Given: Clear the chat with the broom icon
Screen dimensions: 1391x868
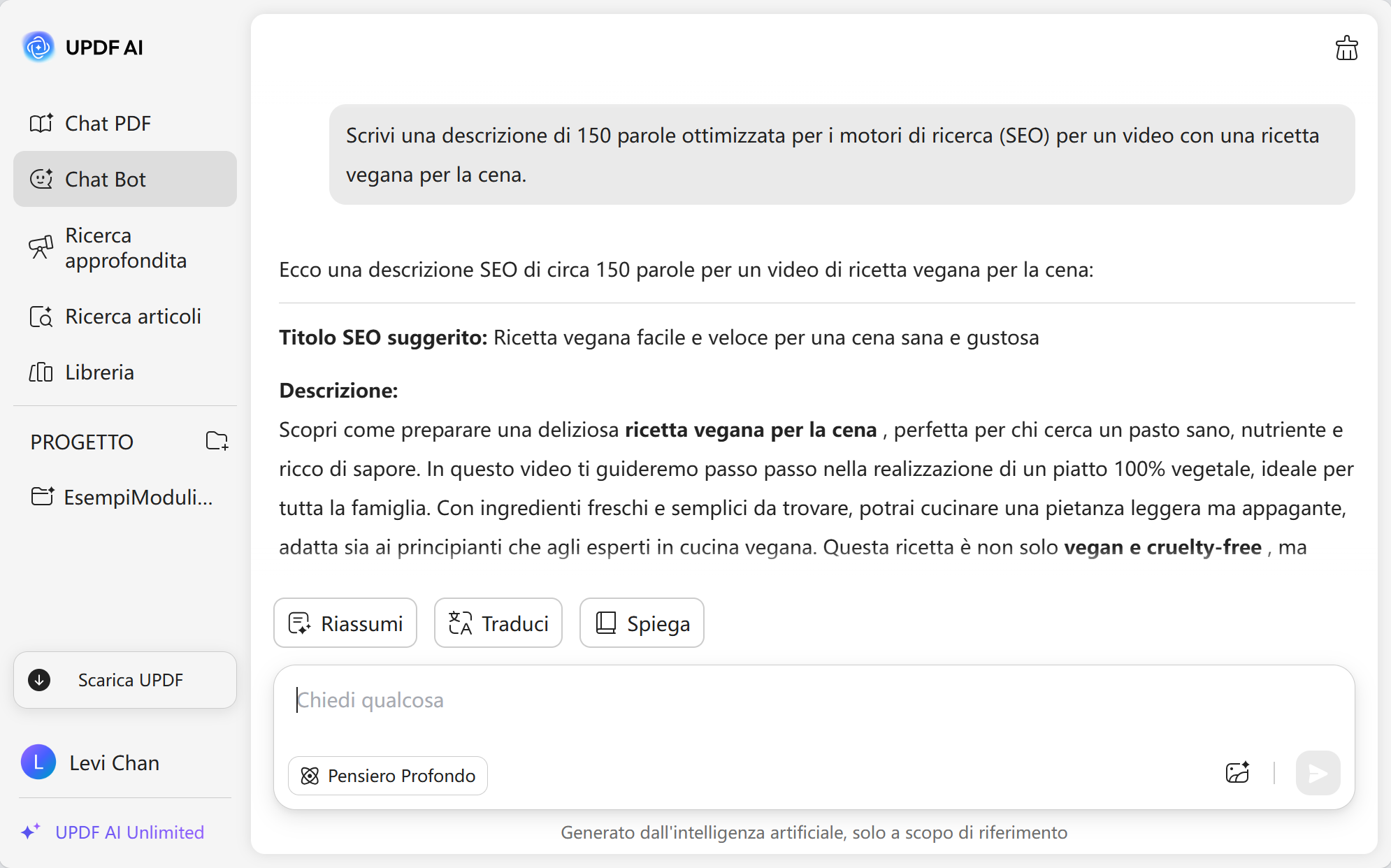Looking at the screenshot, I should pyautogui.click(x=1346, y=47).
